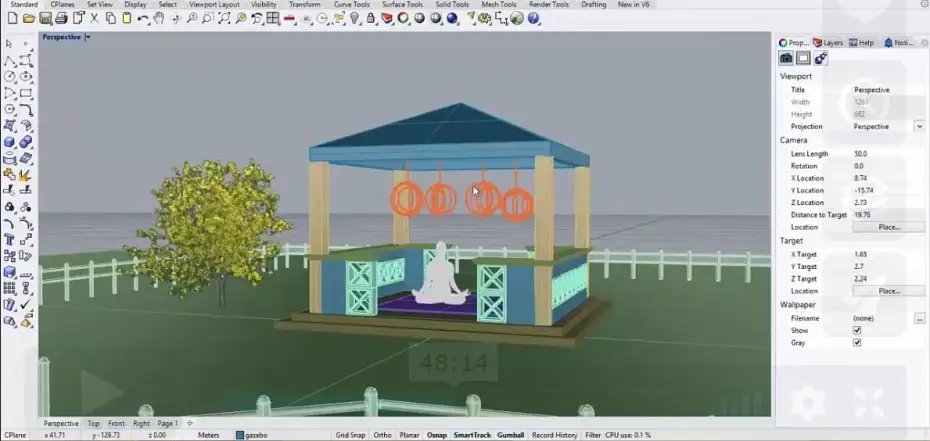Toggle Gumball in status bar
Viewport: 930px width, 441px height.
(510, 435)
